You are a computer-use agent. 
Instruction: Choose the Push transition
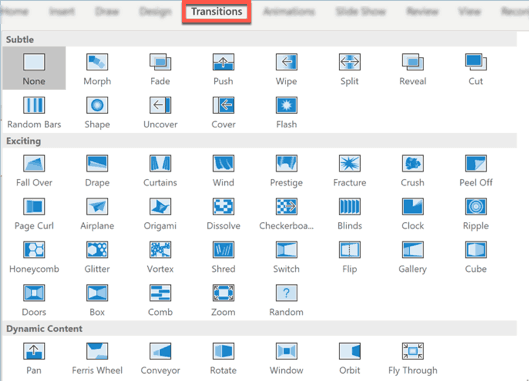[x=223, y=69]
